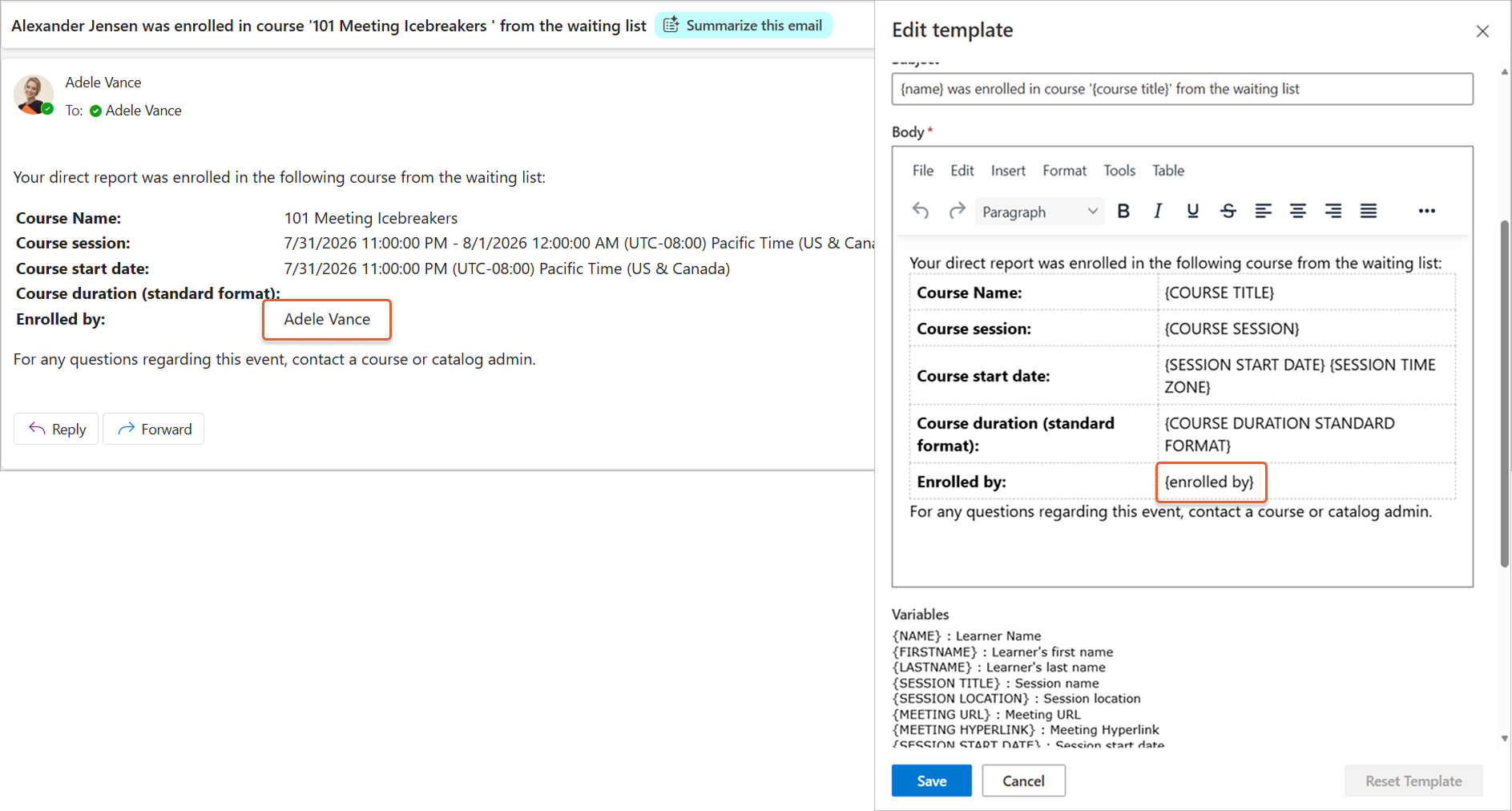Toggle bold formatting

pyautogui.click(x=1123, y=212)
